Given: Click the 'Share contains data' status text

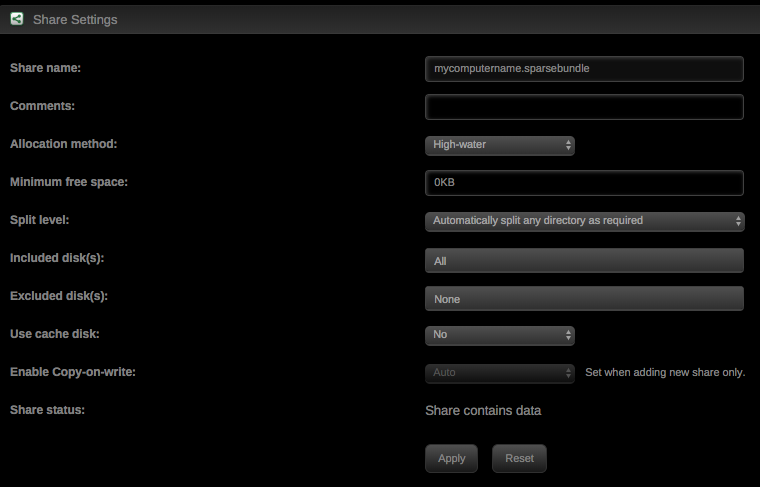Looking at the screenshot, I should (483, 410).
